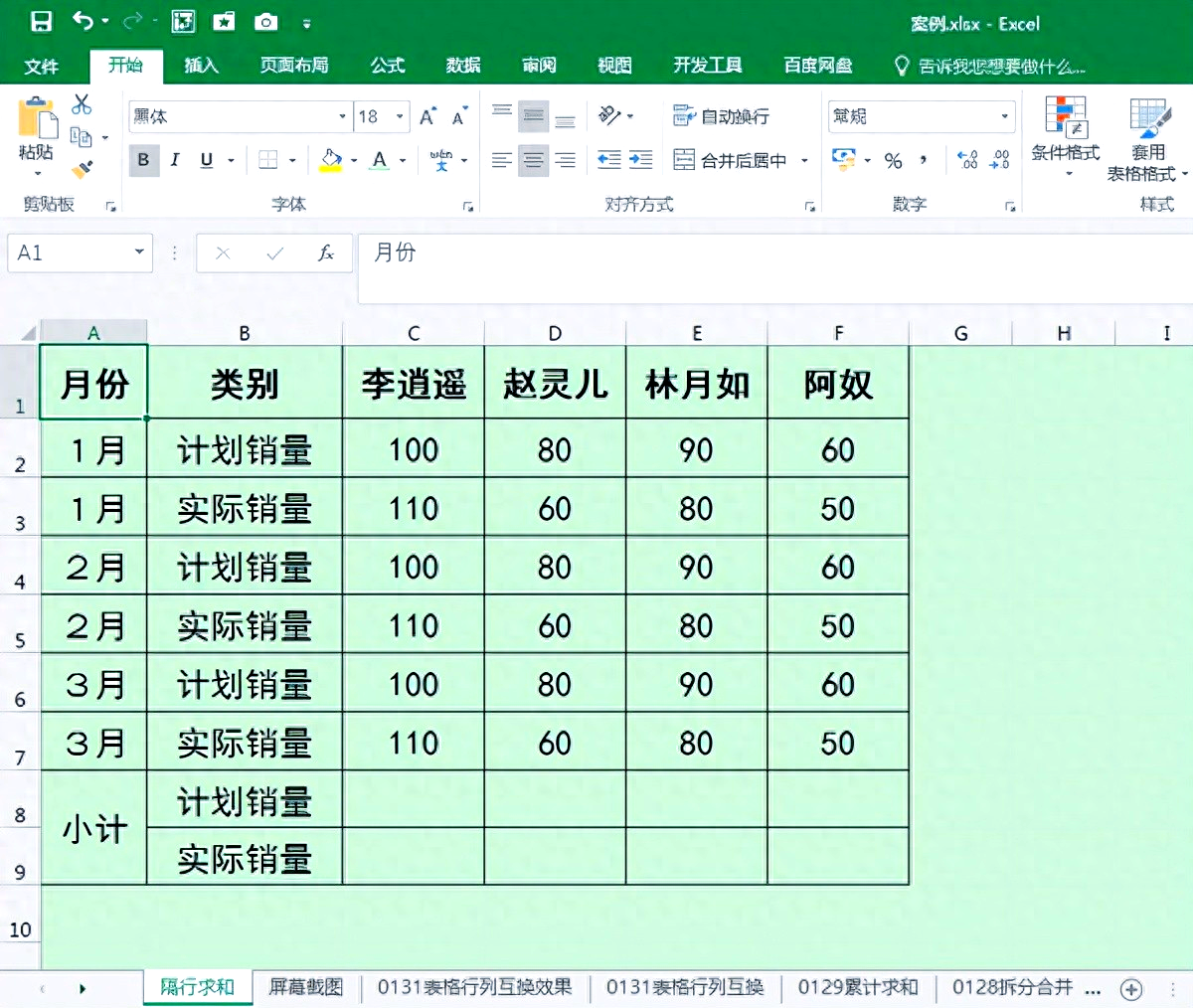Increase the cell indent
Image resolution: width=1193 pixels, height=1008 pixels.
(x=641, y=160)
